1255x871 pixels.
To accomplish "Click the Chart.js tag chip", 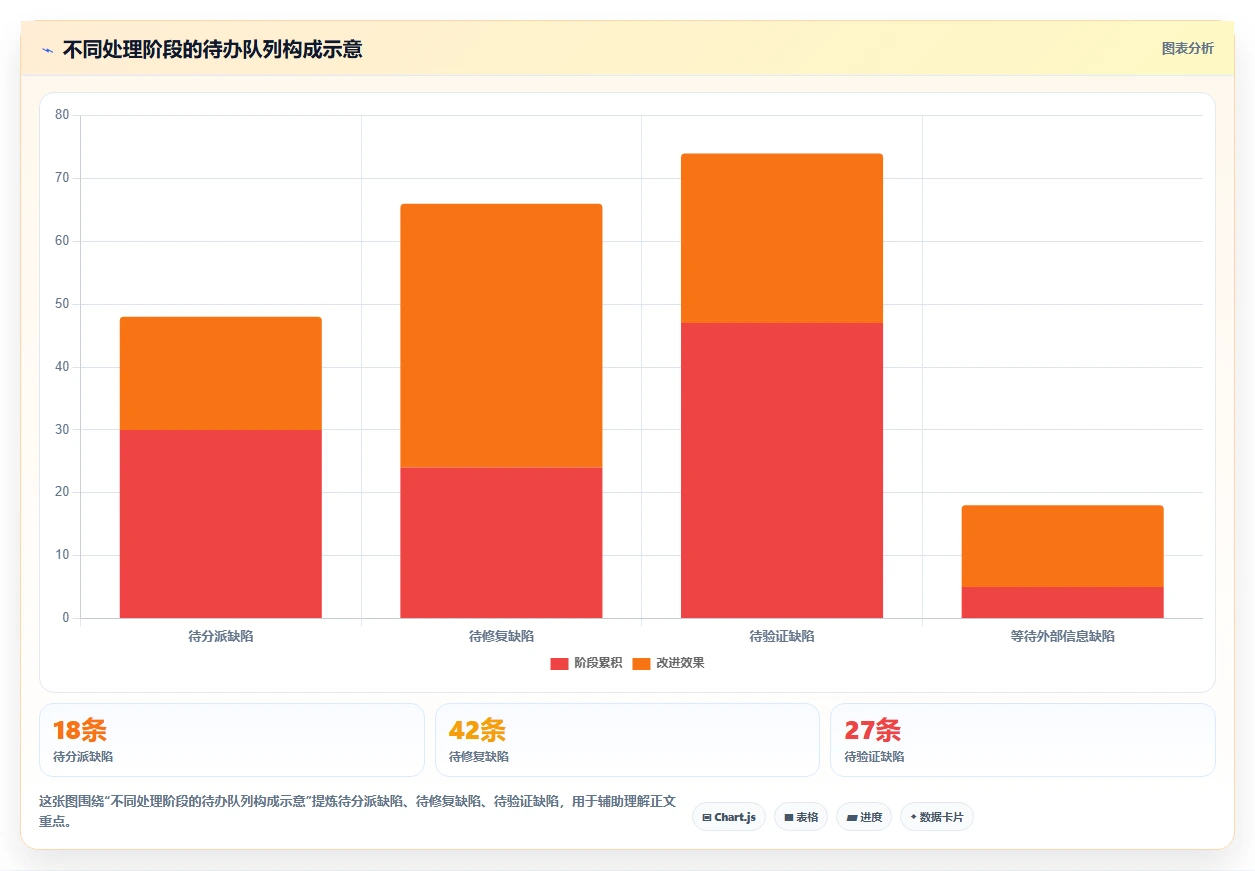I will 729,817.
